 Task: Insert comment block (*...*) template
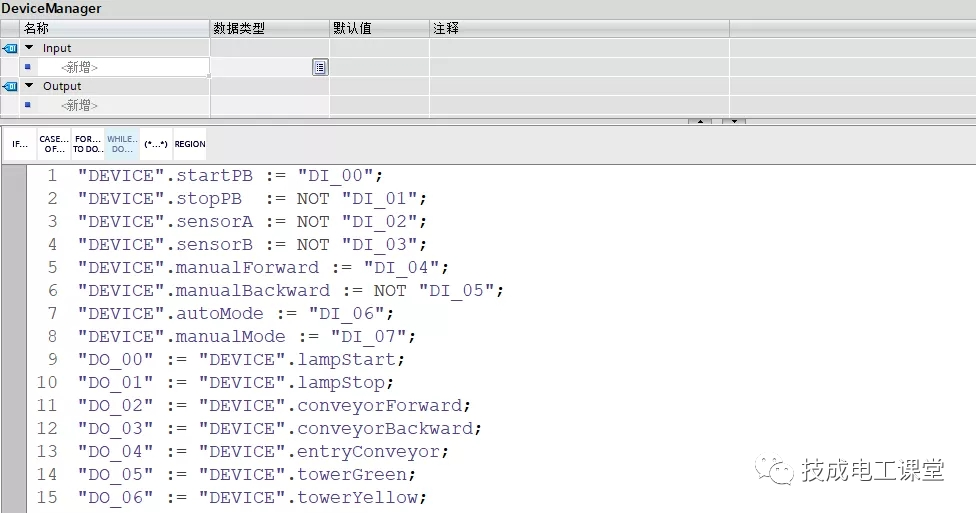point(156,144)
